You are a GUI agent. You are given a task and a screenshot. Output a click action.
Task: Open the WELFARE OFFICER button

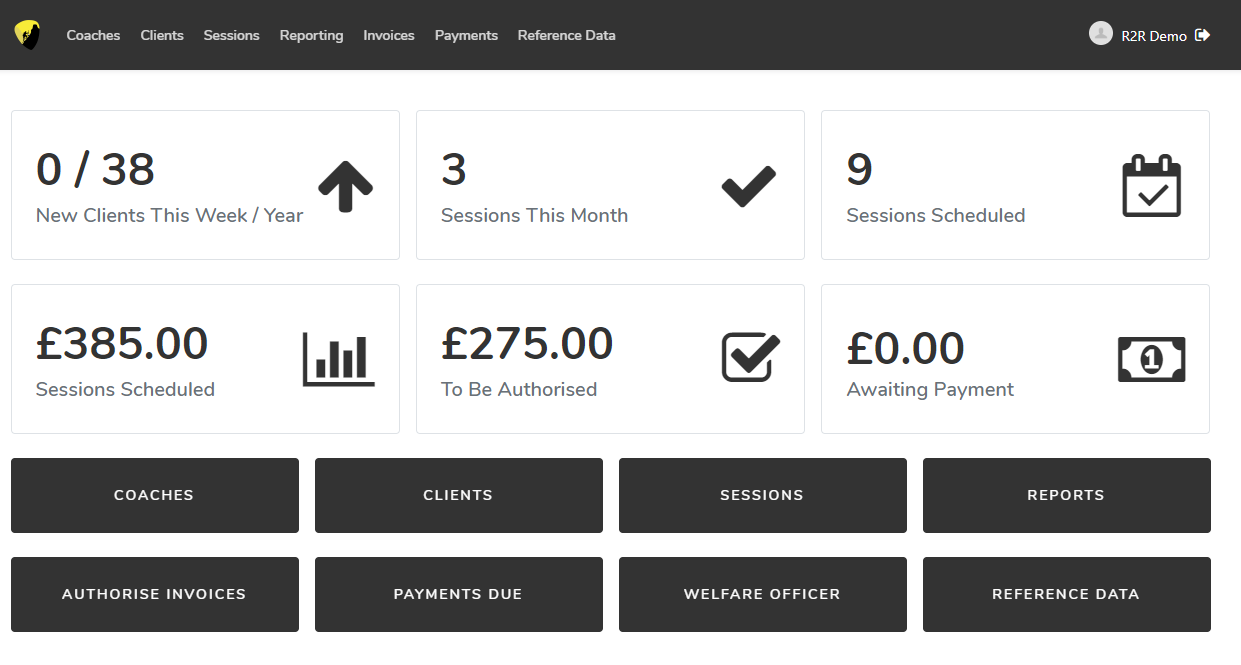pos(762,594)
